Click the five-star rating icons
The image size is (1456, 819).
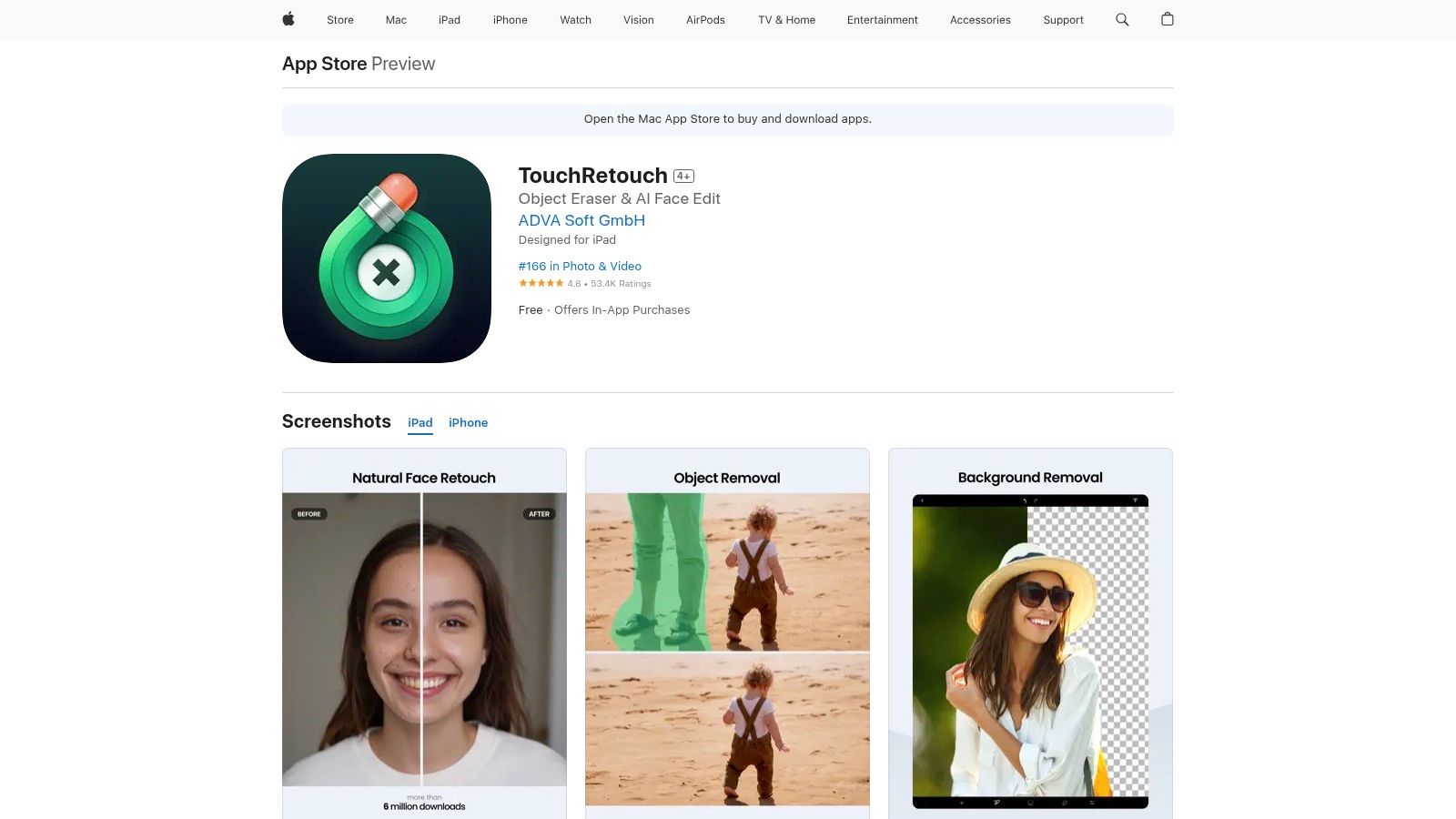(541, 283)
